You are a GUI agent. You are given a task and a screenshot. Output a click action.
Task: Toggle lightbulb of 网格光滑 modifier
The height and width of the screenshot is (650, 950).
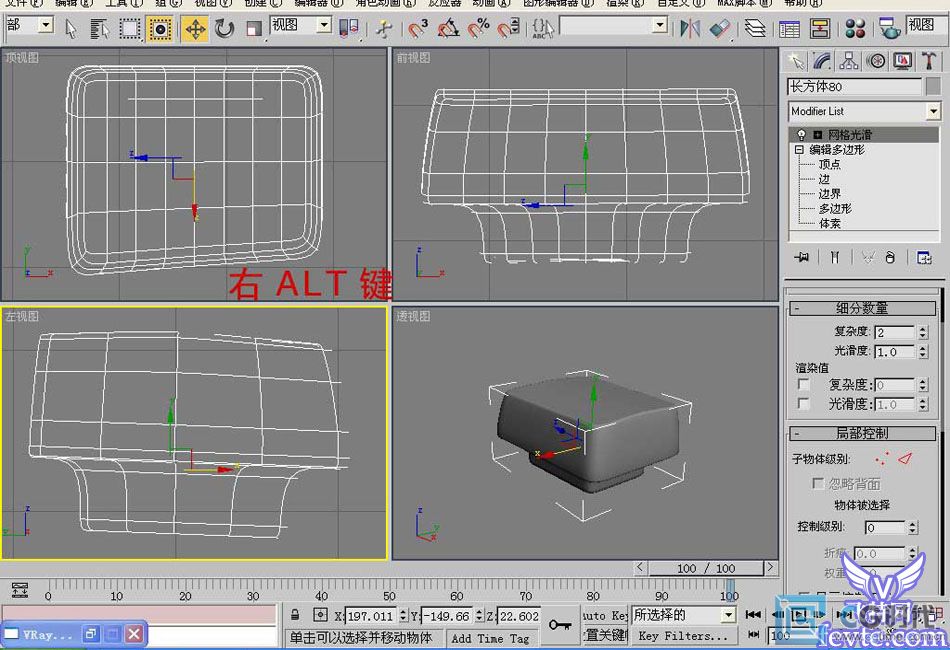pos(802,134)
